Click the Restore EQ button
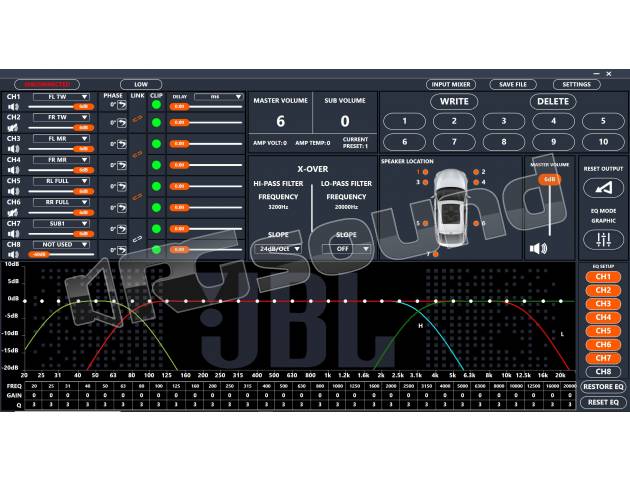The image size is (630, 480). pyautogui.click(x=603, y=387)
